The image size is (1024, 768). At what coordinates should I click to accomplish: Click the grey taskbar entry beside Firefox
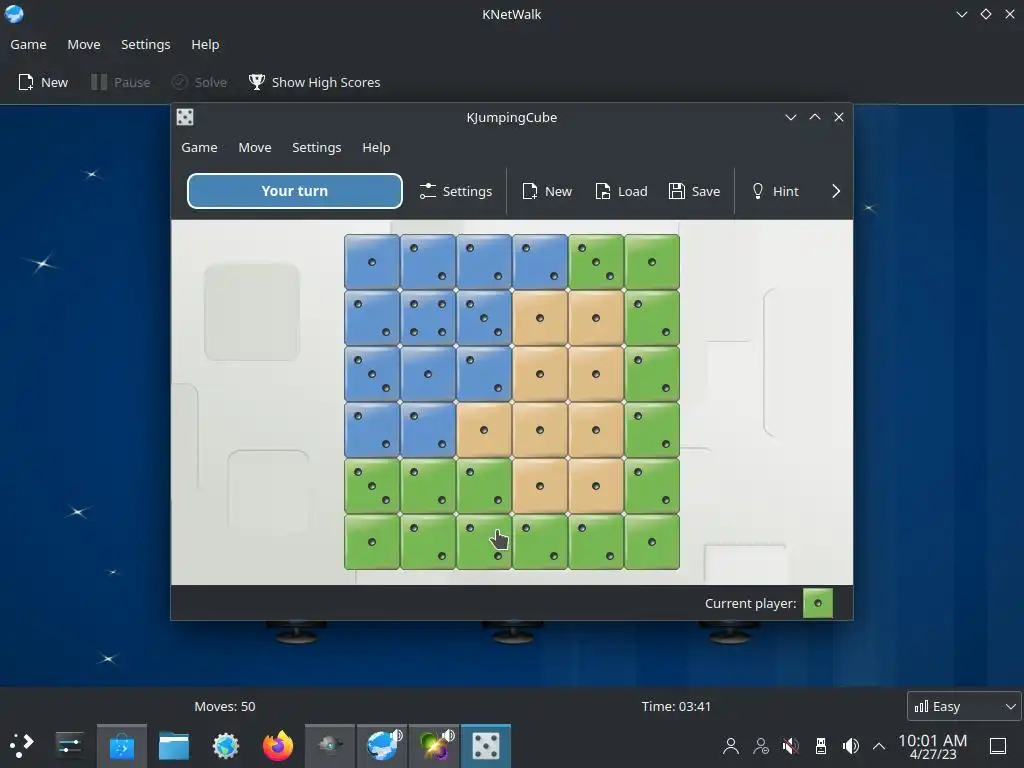(330, 746)
